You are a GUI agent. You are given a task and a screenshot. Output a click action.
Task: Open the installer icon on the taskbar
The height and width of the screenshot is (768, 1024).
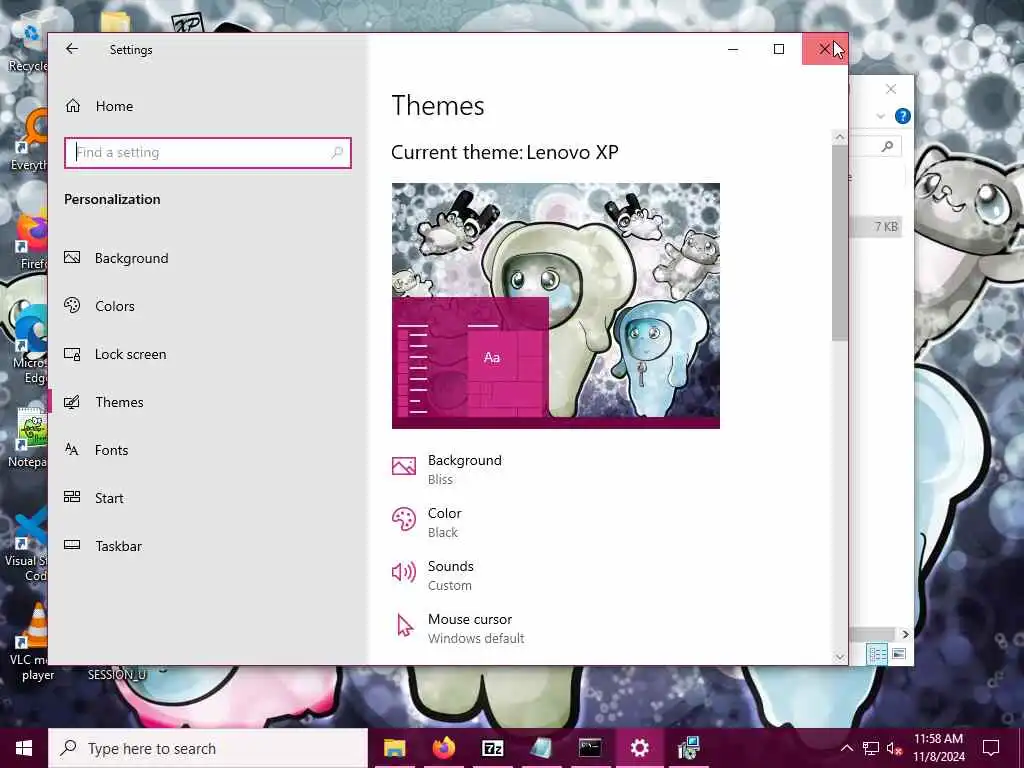tap(688, 748)
